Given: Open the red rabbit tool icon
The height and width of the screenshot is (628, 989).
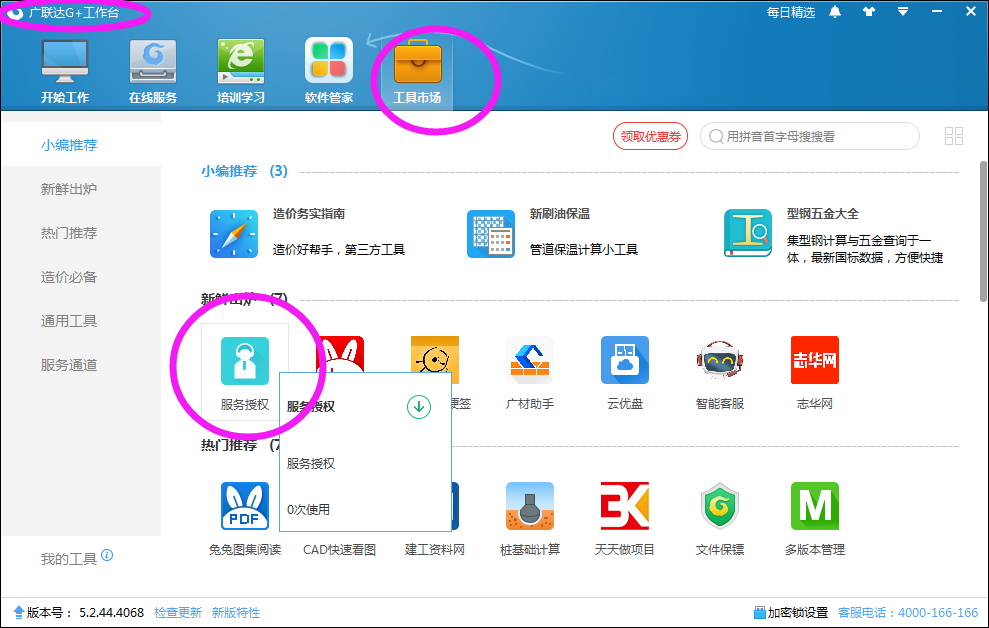Looking at the screenshot, I should tap(340, 354).
